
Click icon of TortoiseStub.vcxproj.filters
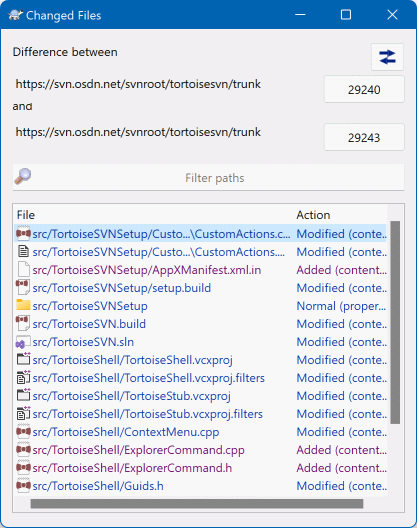click(23, 414)
